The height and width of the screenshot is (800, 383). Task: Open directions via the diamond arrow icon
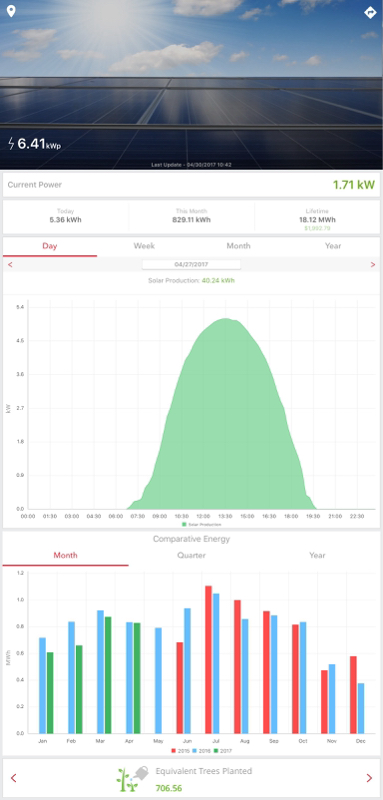pos(371,13)
